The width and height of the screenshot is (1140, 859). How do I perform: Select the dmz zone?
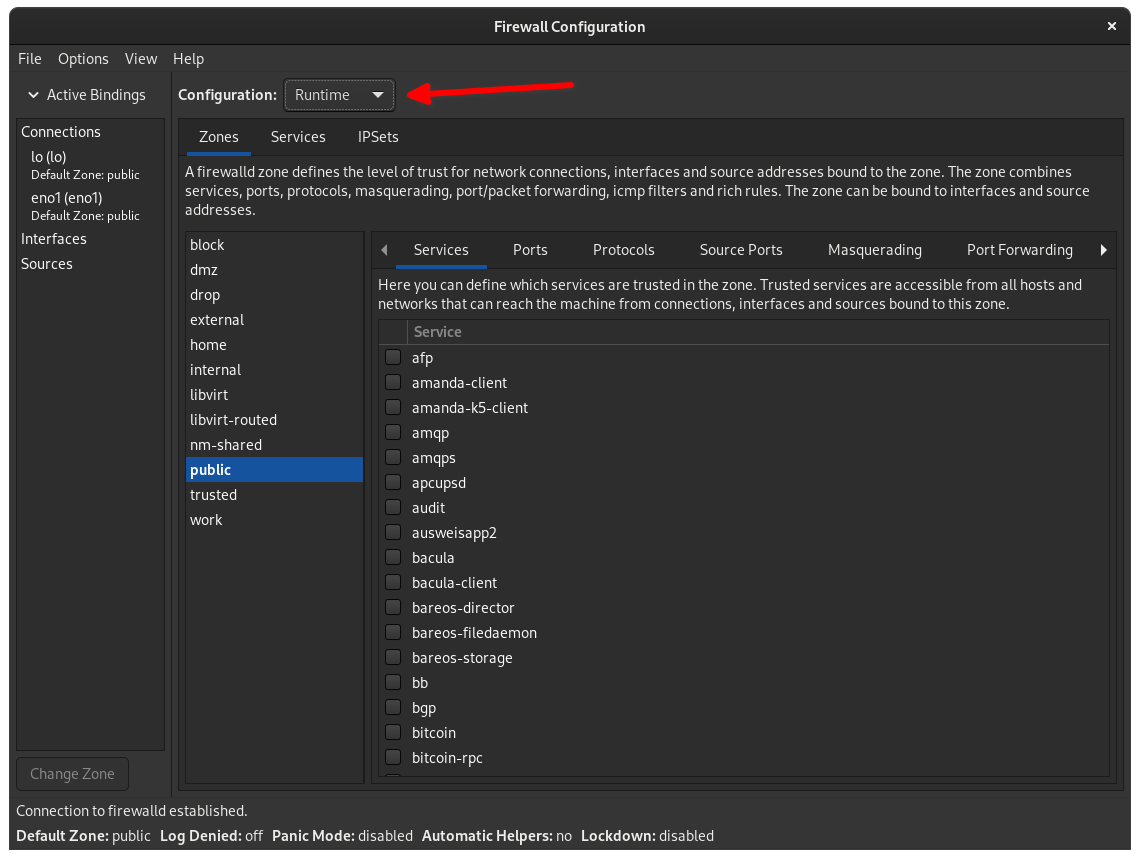(x=202, y=269)
